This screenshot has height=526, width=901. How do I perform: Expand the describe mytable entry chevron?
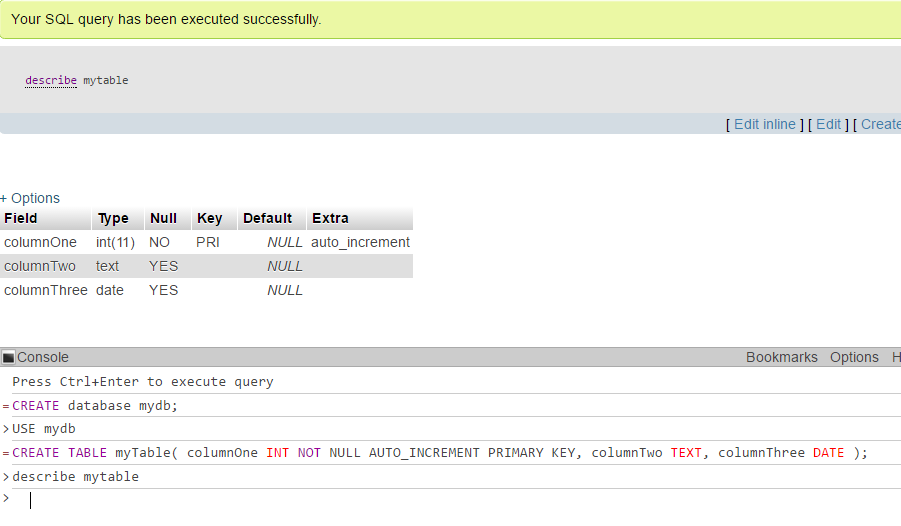point(6,477)
